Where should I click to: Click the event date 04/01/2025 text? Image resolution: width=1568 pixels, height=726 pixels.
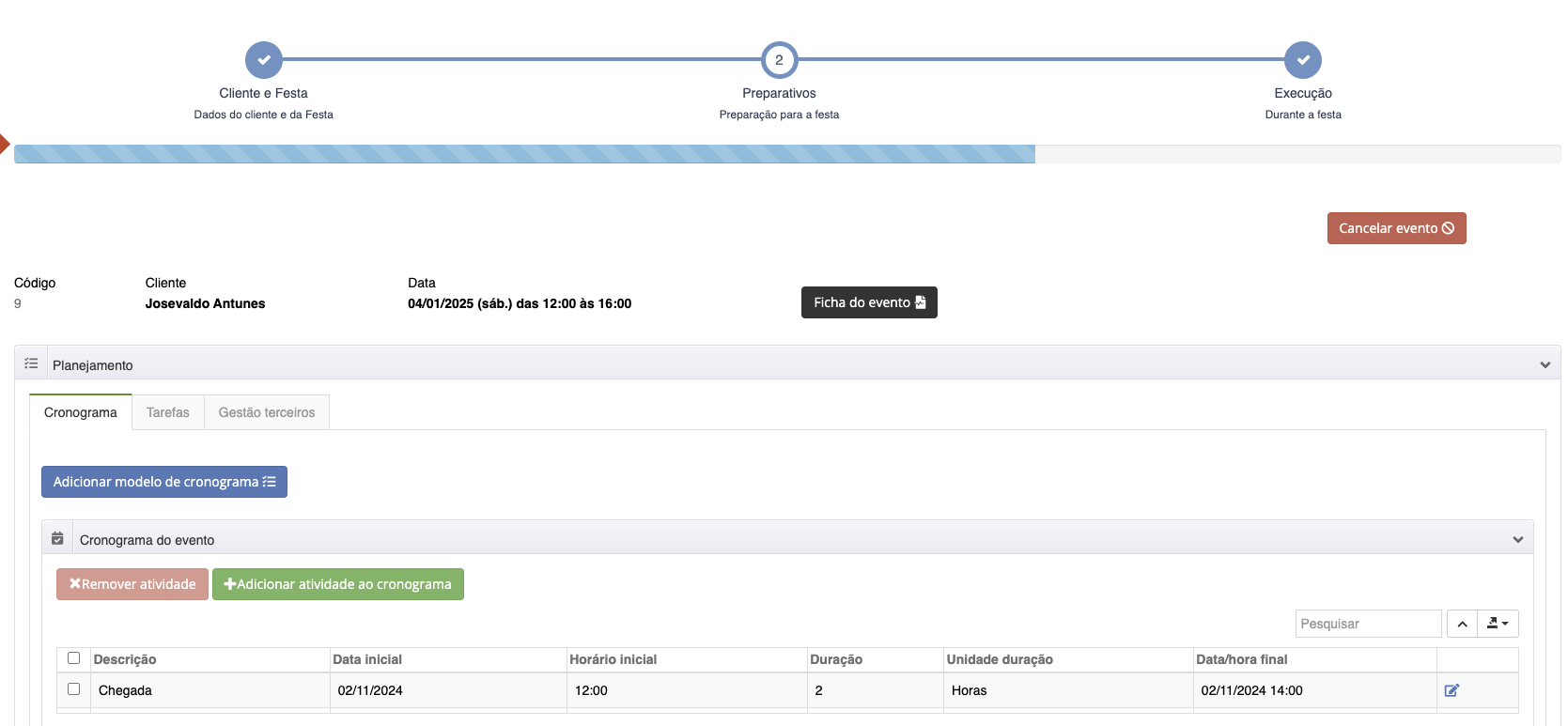[520, 303]
